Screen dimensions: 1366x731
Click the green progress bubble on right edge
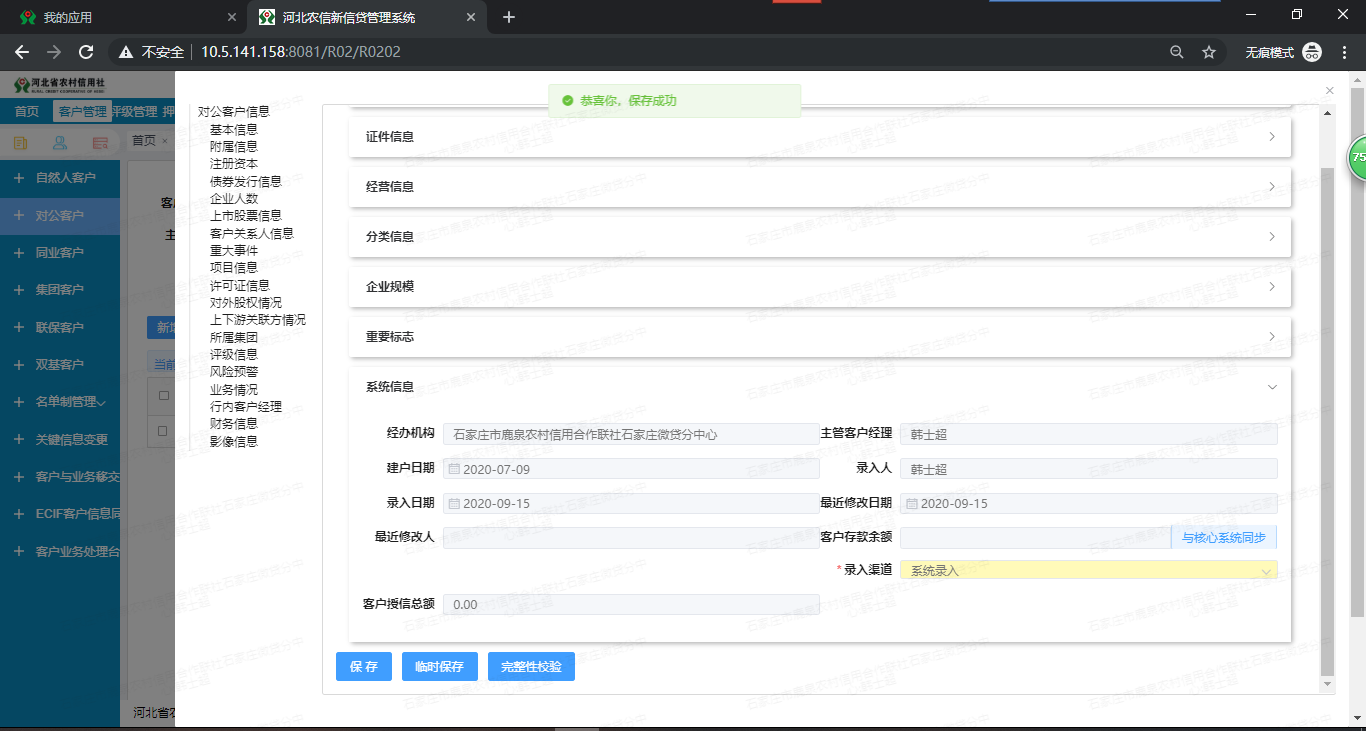[1357, 158]
